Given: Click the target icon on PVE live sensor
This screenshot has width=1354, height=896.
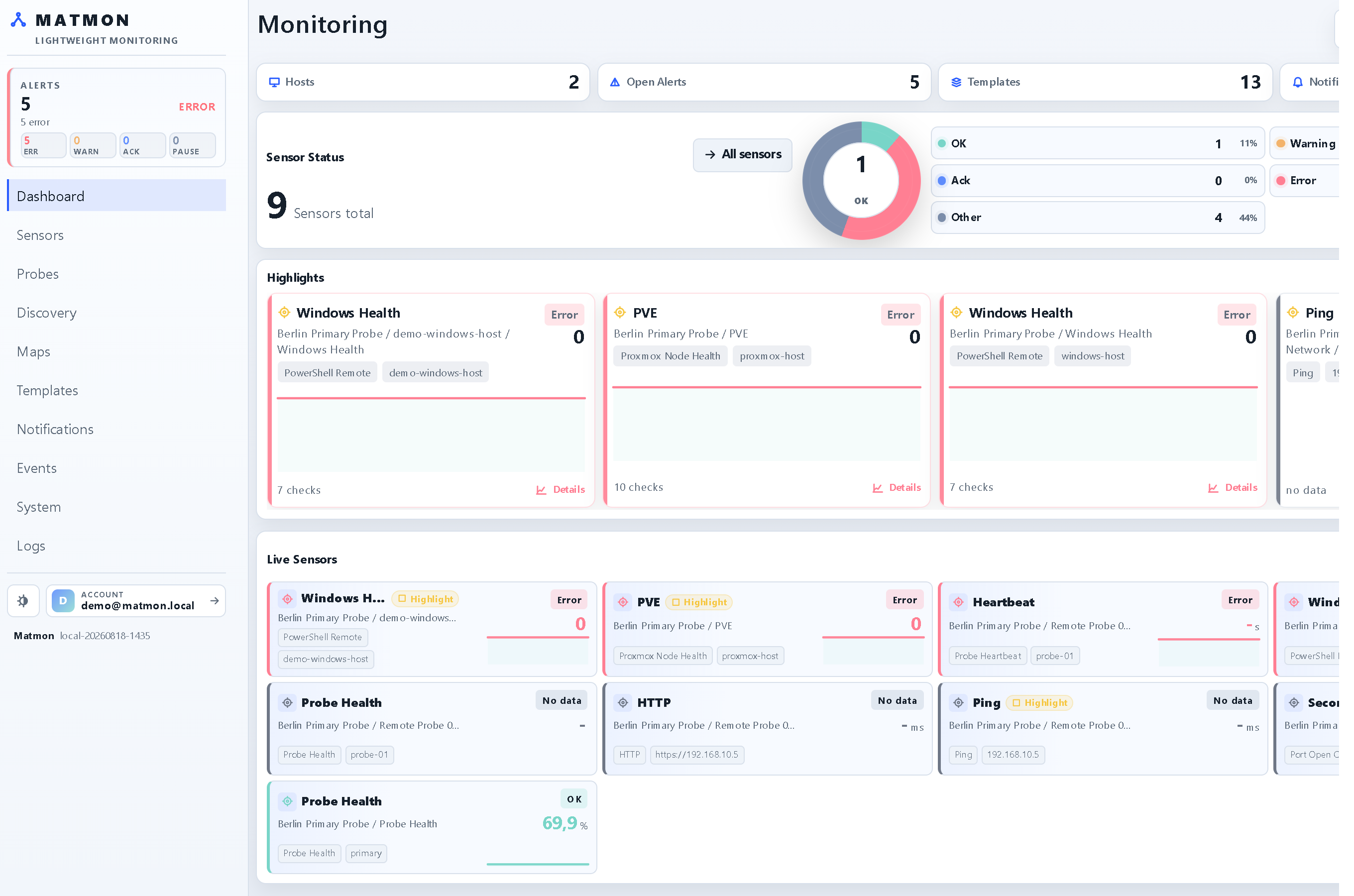Looking at the screenshot, I should click(x=623, y=602).
